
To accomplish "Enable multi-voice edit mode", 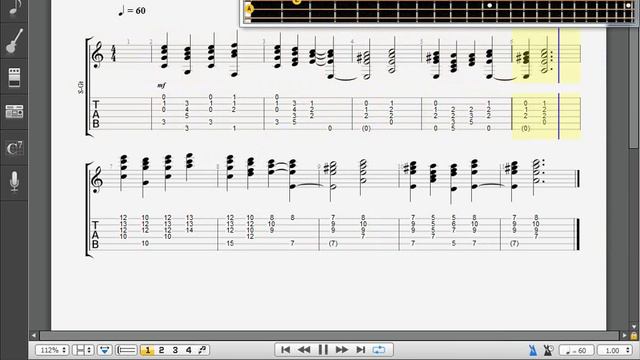I will click(x=202, y=350).
